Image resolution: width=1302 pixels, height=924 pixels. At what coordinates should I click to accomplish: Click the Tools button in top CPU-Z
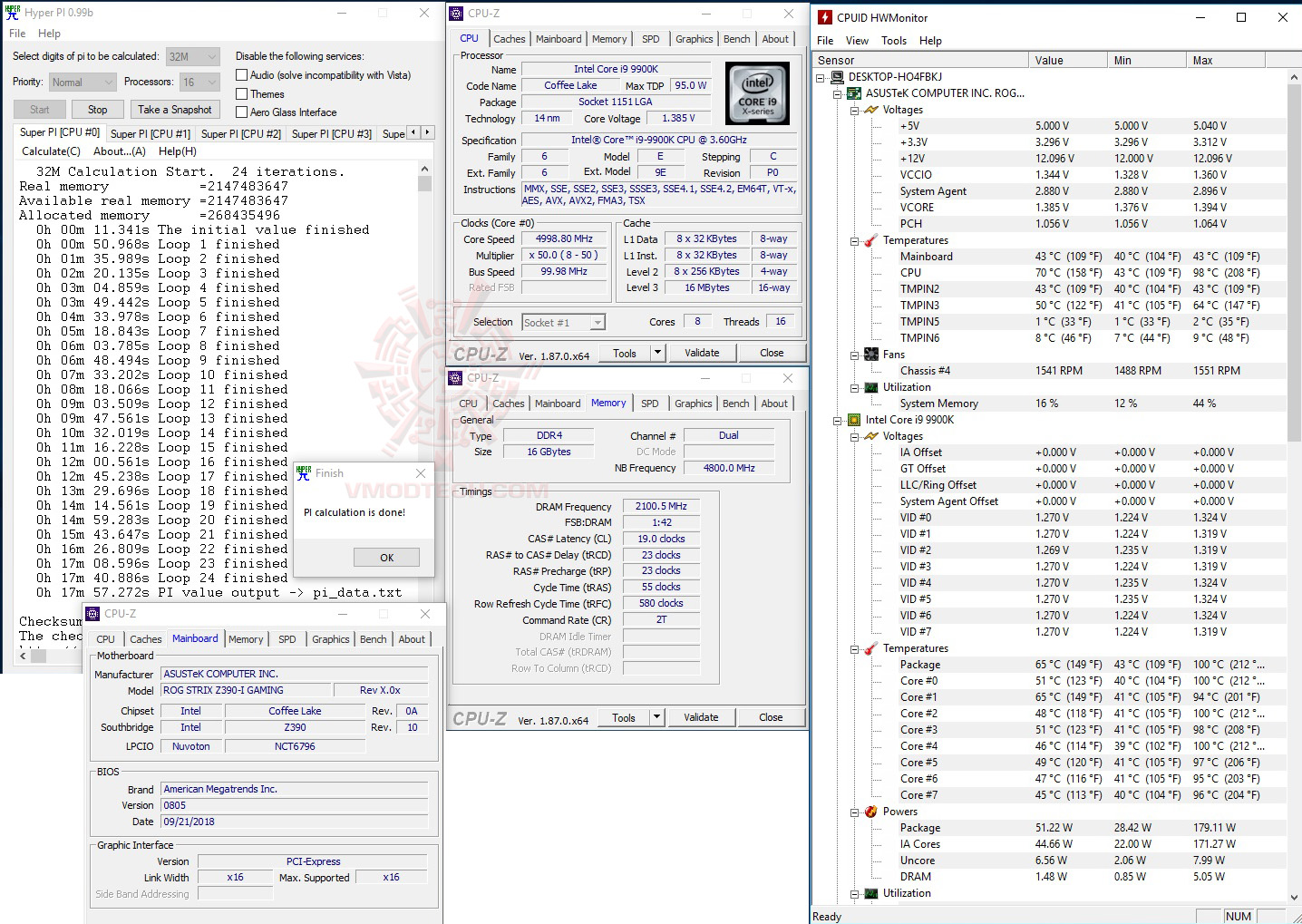pos(625,353)
